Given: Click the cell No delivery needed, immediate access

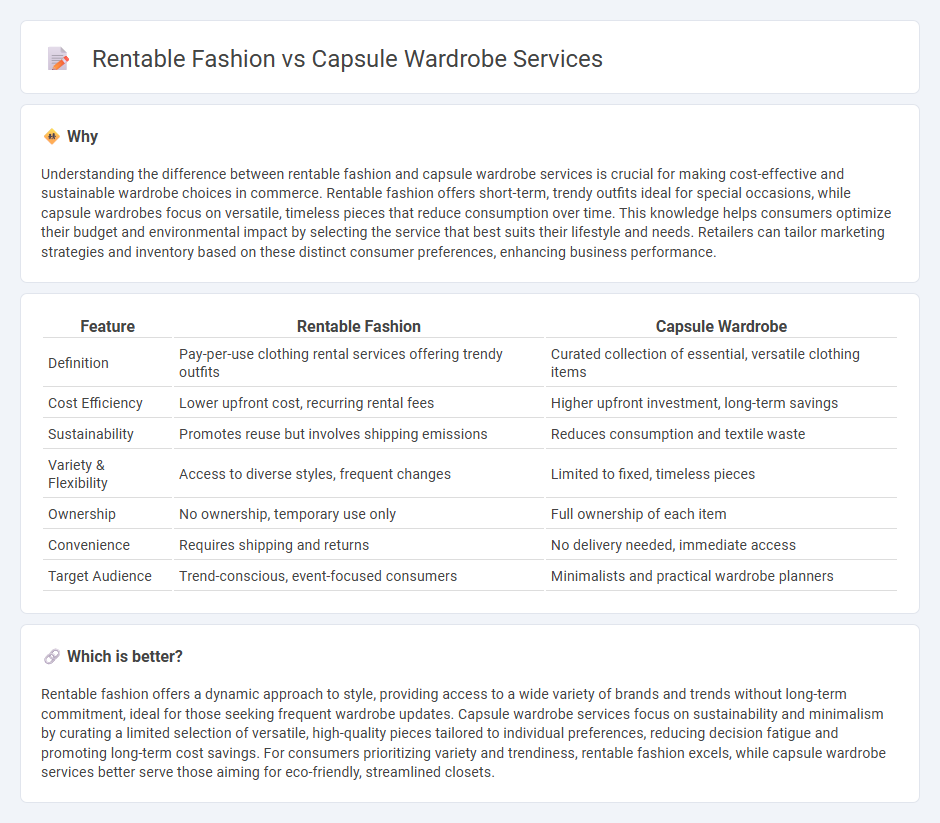Looking at the screenshot, I should click(721, 545).
